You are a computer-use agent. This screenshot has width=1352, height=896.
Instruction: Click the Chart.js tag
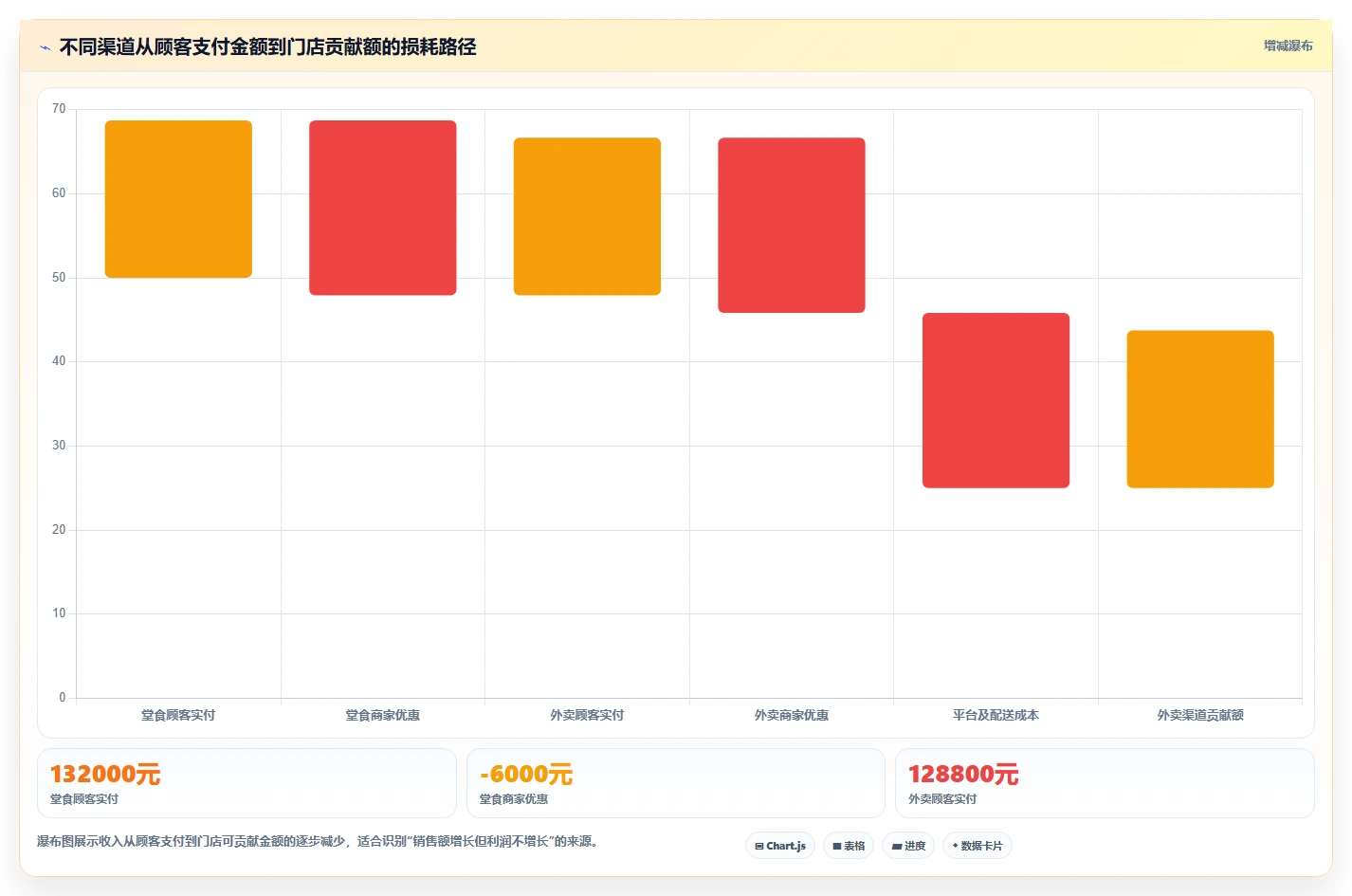coord(780,846)
